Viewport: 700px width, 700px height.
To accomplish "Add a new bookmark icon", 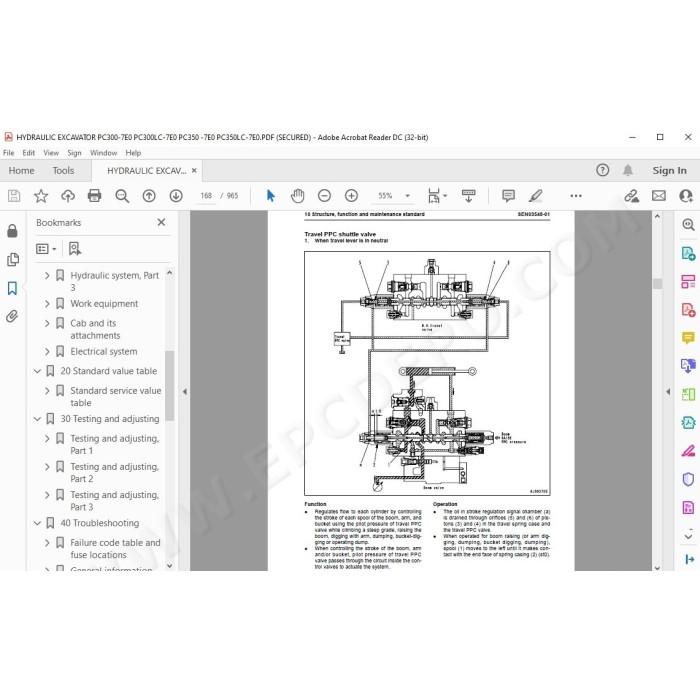I will (x=75, y=249).
